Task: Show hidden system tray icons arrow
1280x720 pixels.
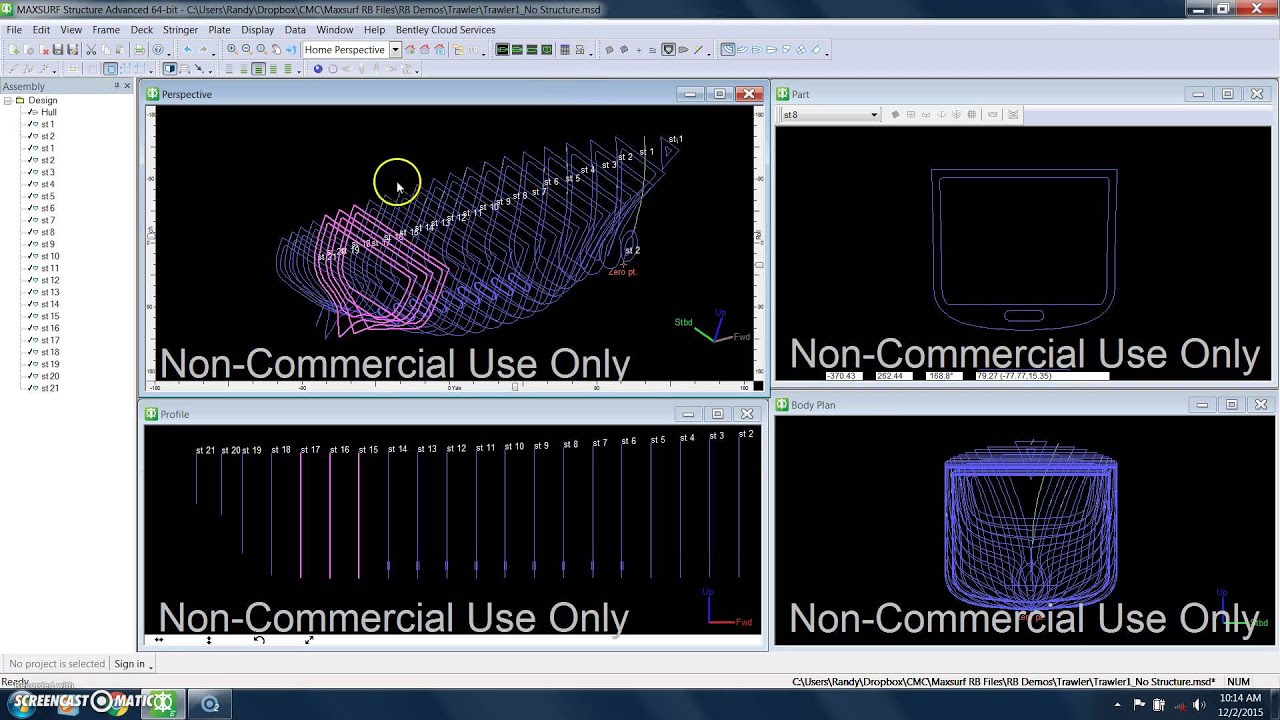Action: [1117, 705]
